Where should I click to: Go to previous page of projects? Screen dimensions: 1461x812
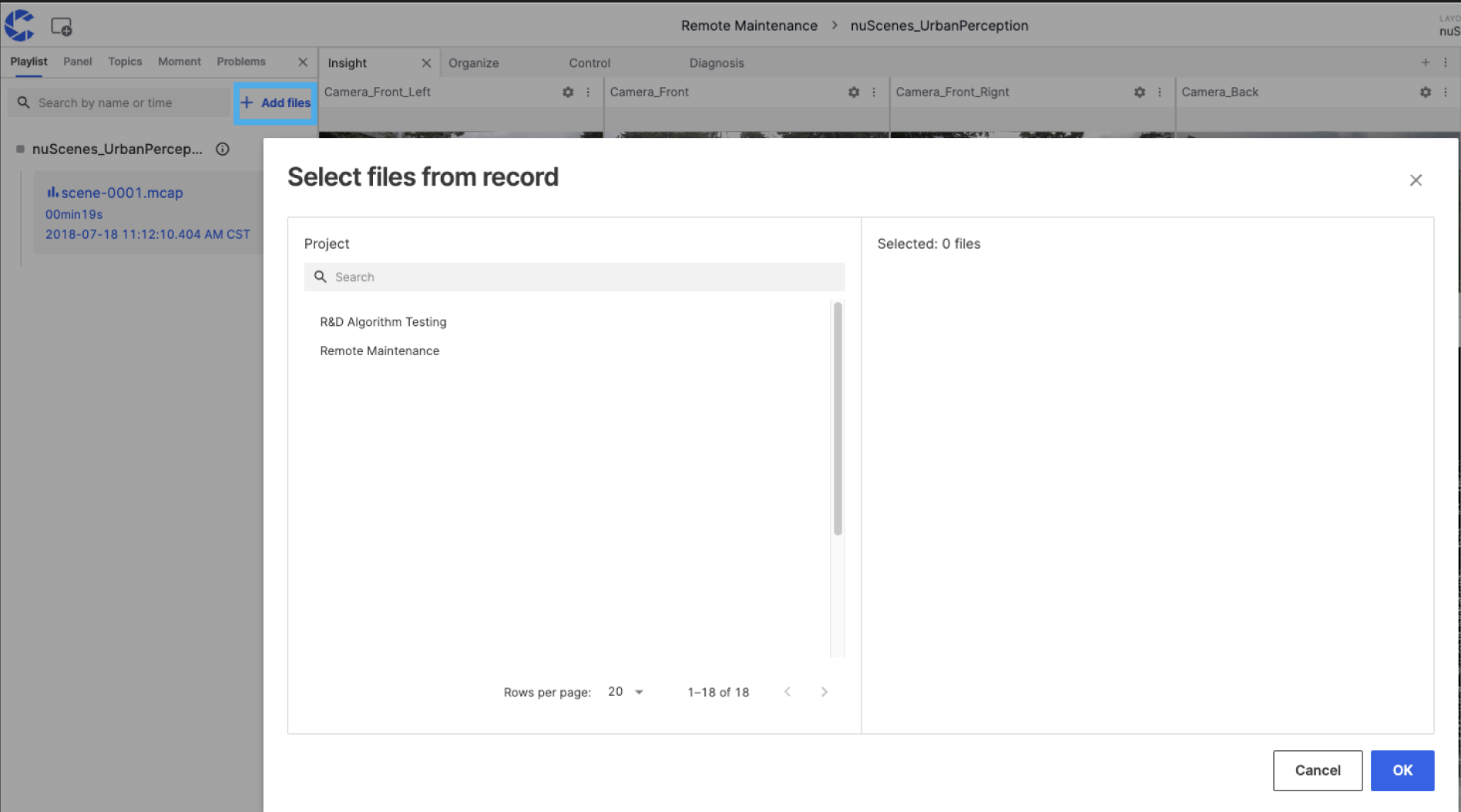click(x=788, y=692)
